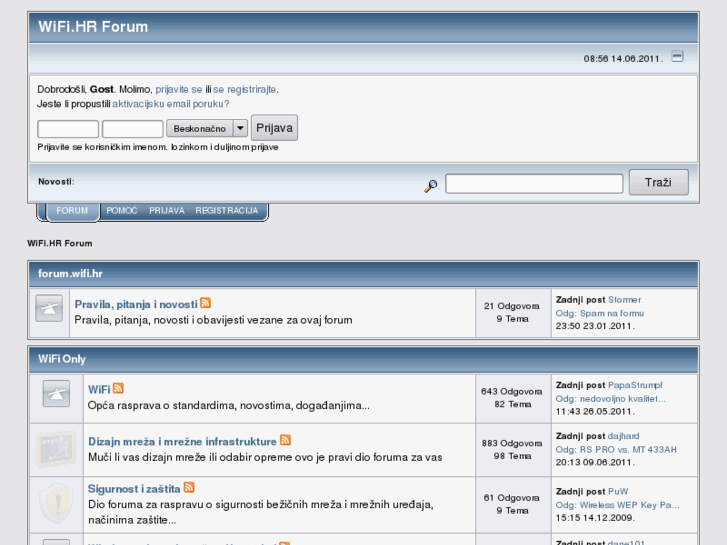Open the RSS feed for Sigurnost i zaštita
727x545 pixels.
click(189, 487)
